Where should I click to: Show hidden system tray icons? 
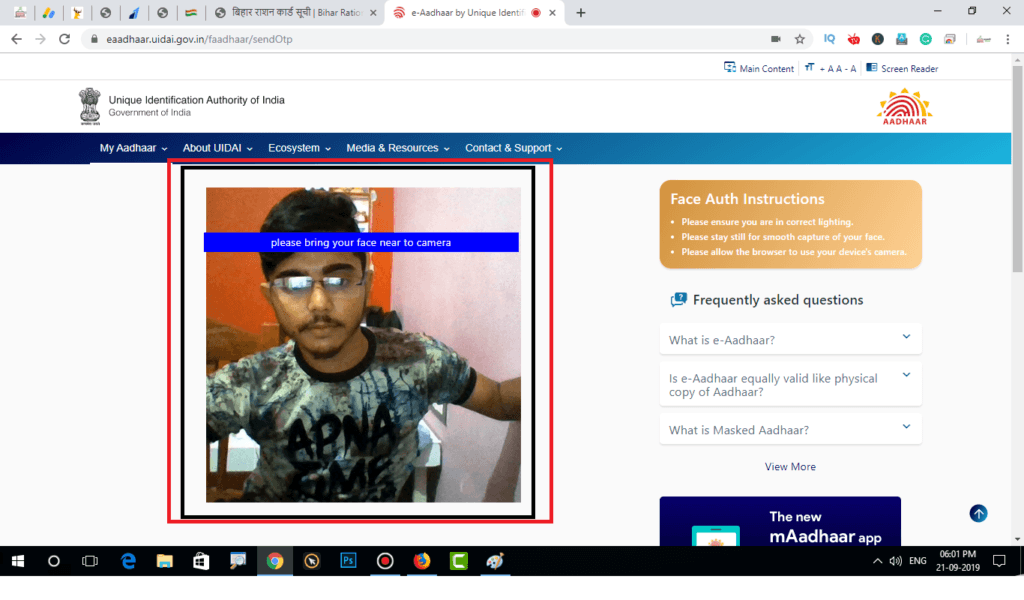(x=877, y=561)
